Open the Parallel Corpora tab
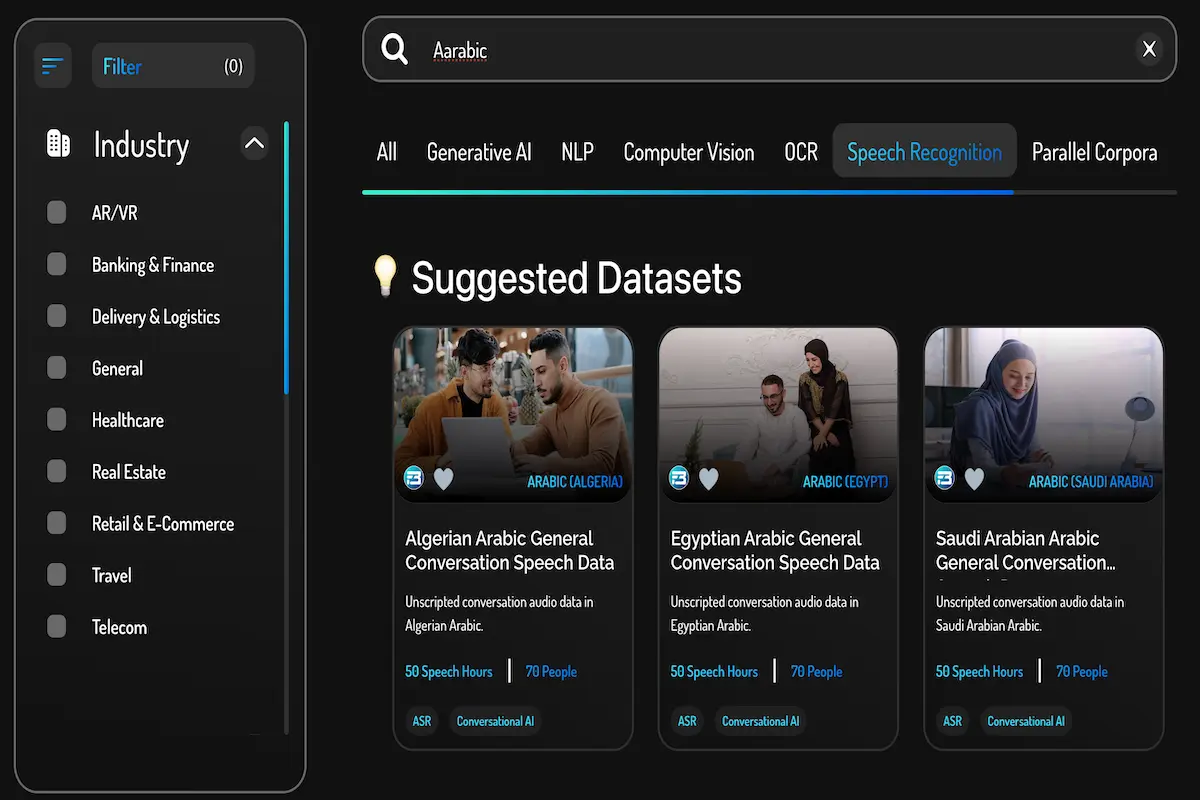This screenshot has width=1200, height=800. point(1095,152)
